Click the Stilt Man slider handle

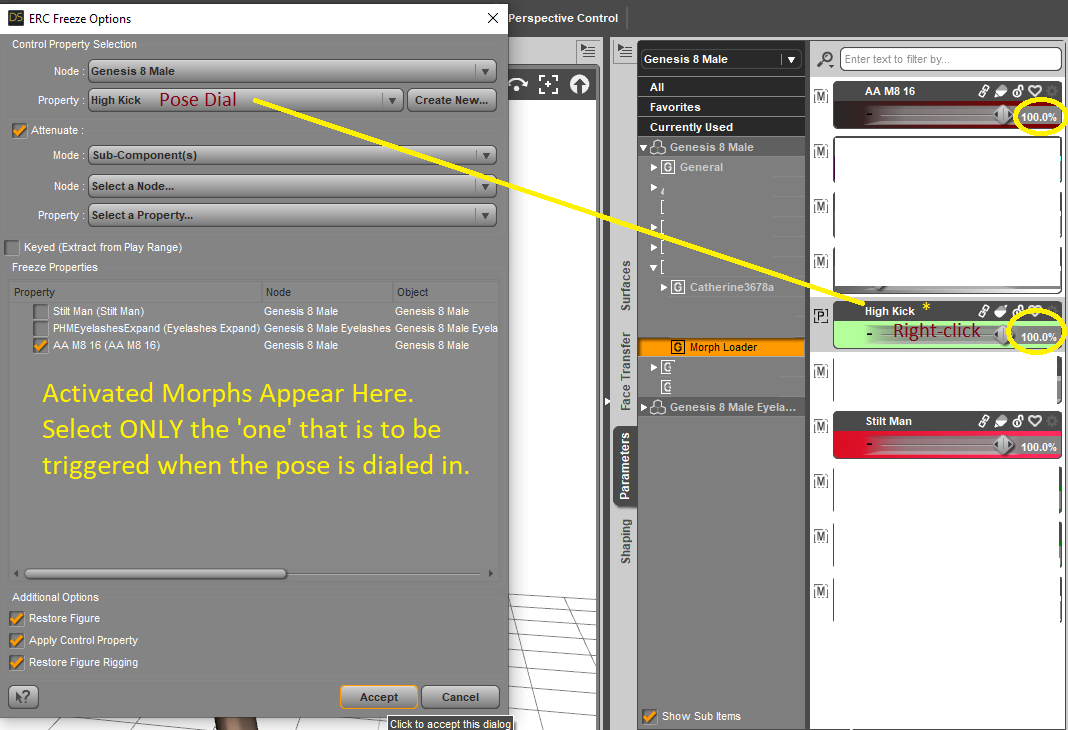1003,445
